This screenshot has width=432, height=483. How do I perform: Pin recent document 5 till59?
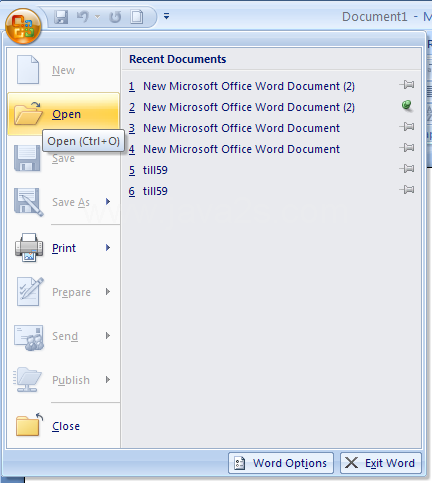click(407, 169)
